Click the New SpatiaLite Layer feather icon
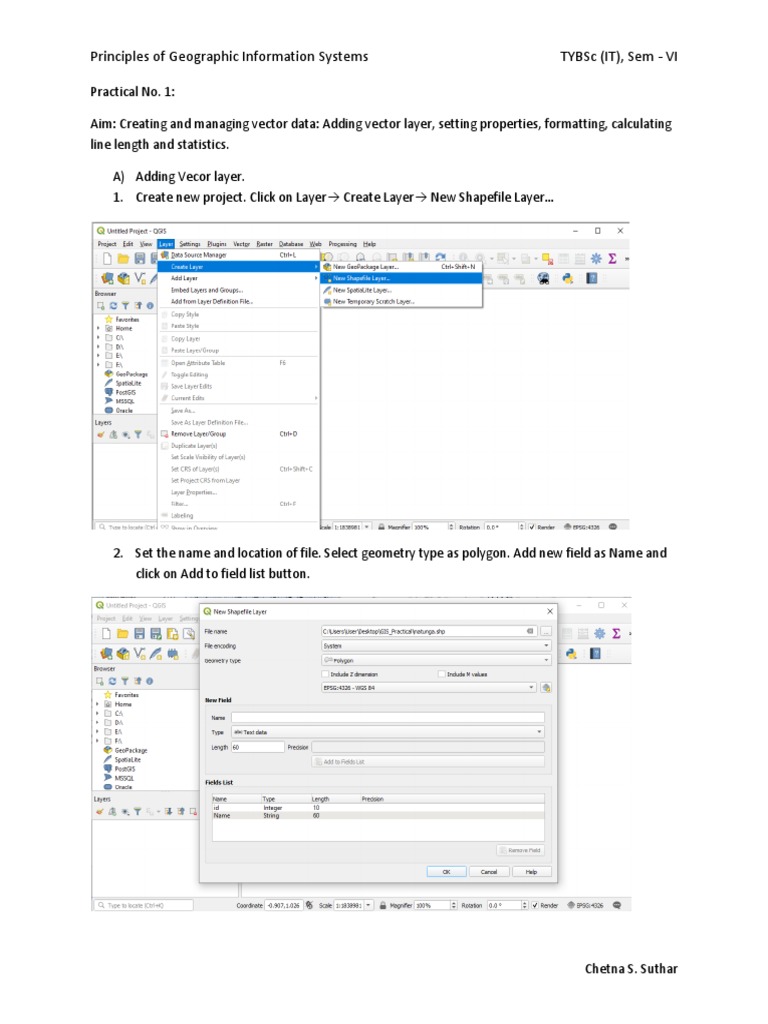The image size is (768, 1024). (326, 289)
